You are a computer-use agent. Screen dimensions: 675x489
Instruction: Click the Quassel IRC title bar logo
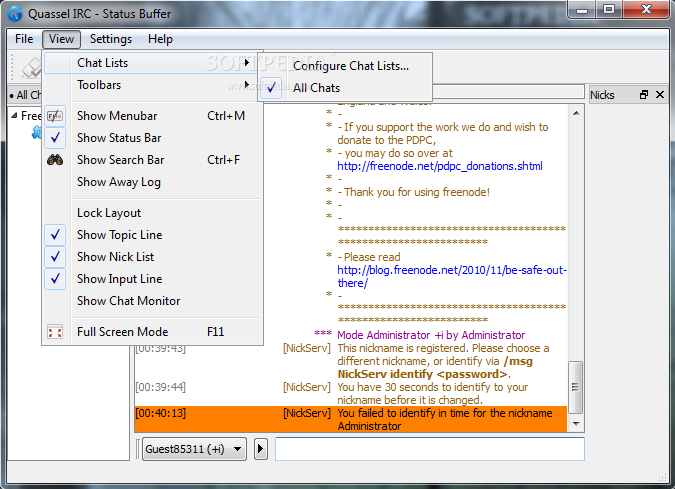pyautogui.click(x=15, y=14)
